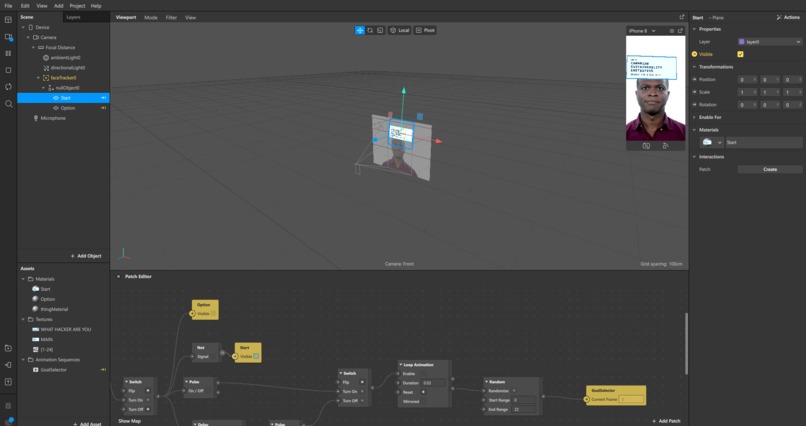Click Position patch arrow in inspector
This screenshot has height=426, width=806.
click(x=694, y=80)
